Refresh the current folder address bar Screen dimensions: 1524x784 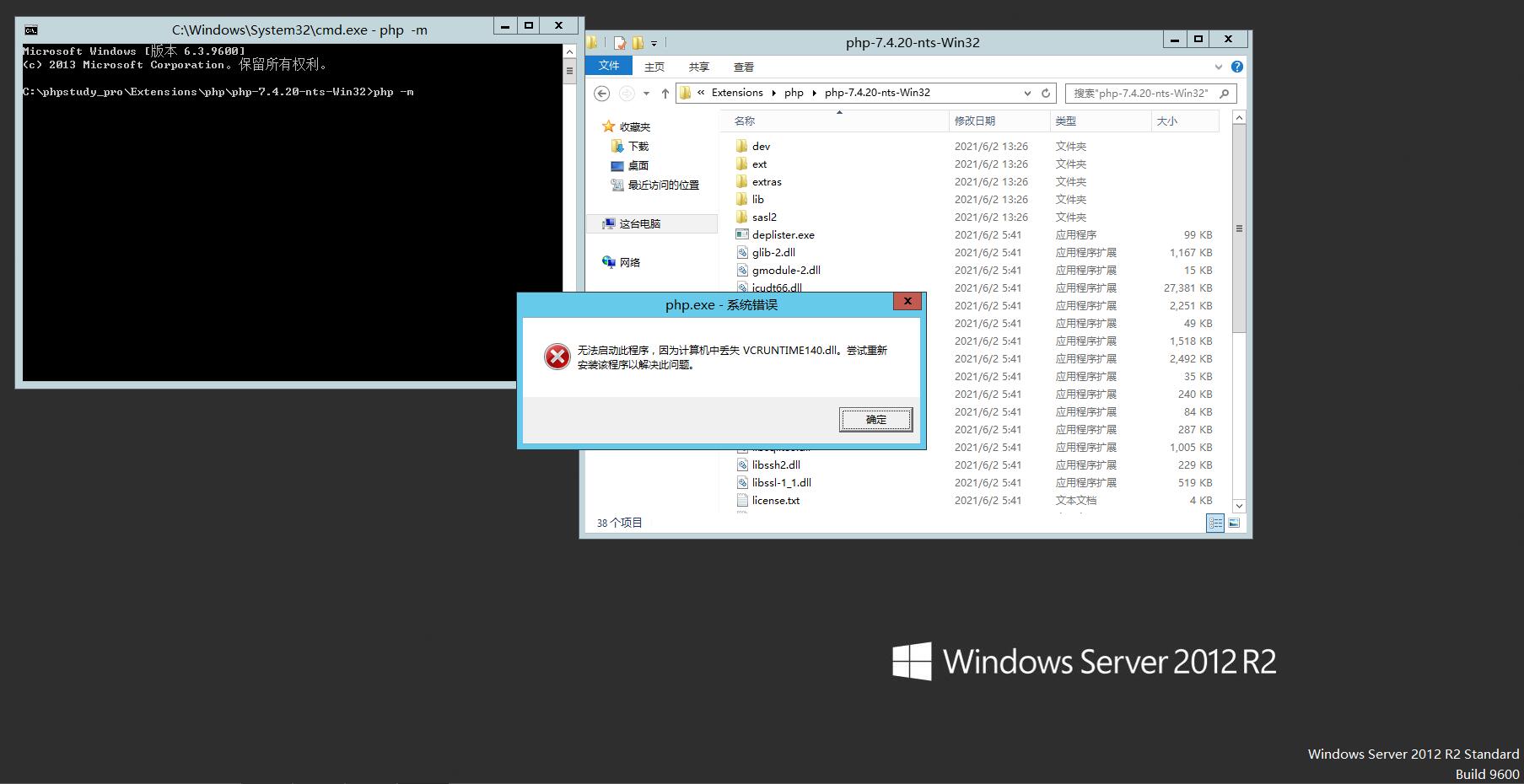click(1046, 94)
